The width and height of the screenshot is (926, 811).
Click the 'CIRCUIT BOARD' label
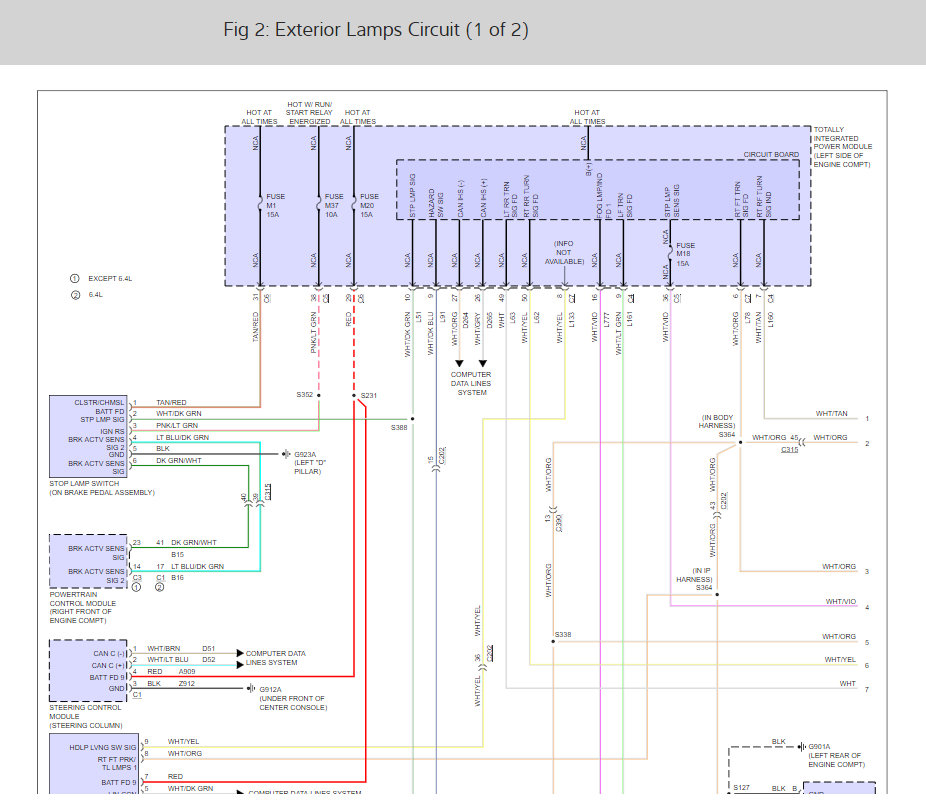(771, 155)
